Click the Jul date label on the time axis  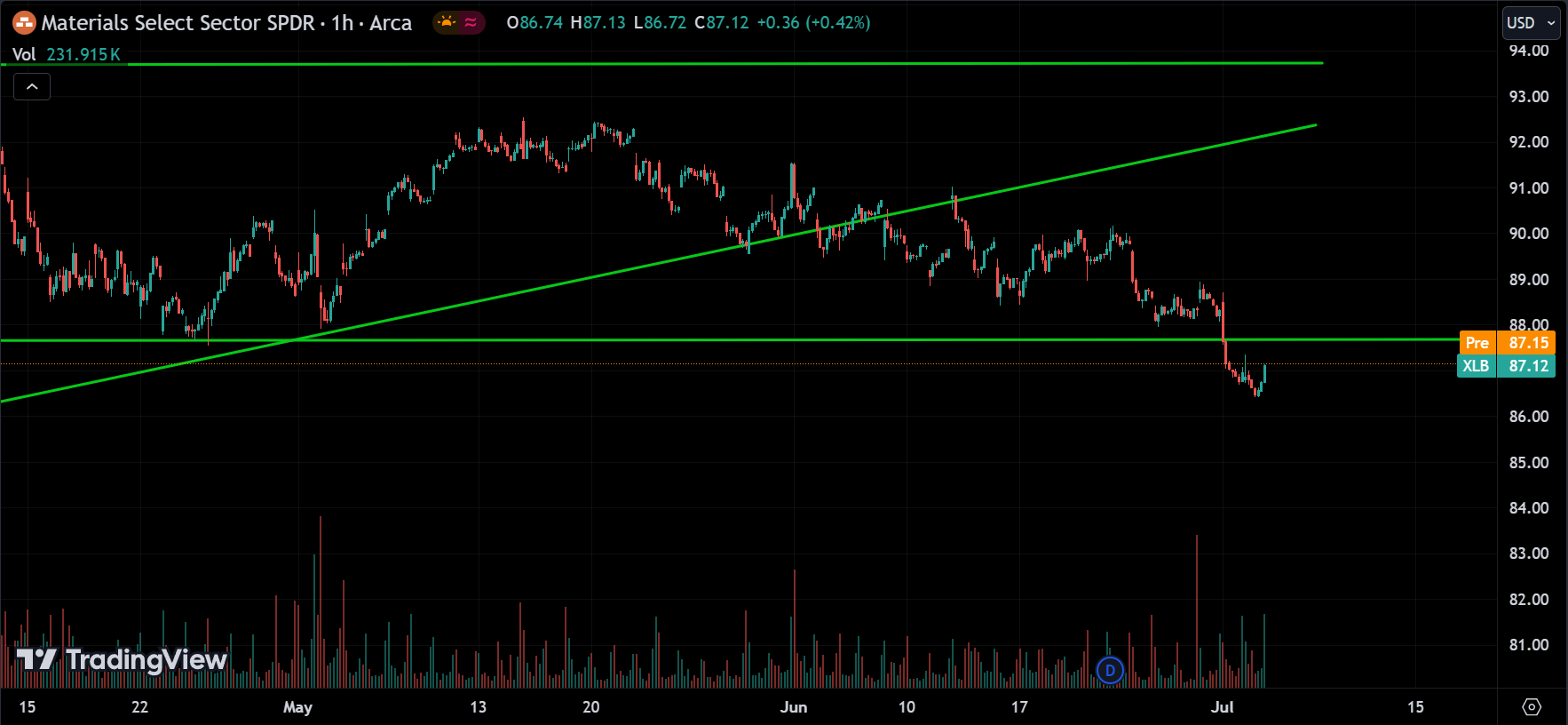[1223, 707]
